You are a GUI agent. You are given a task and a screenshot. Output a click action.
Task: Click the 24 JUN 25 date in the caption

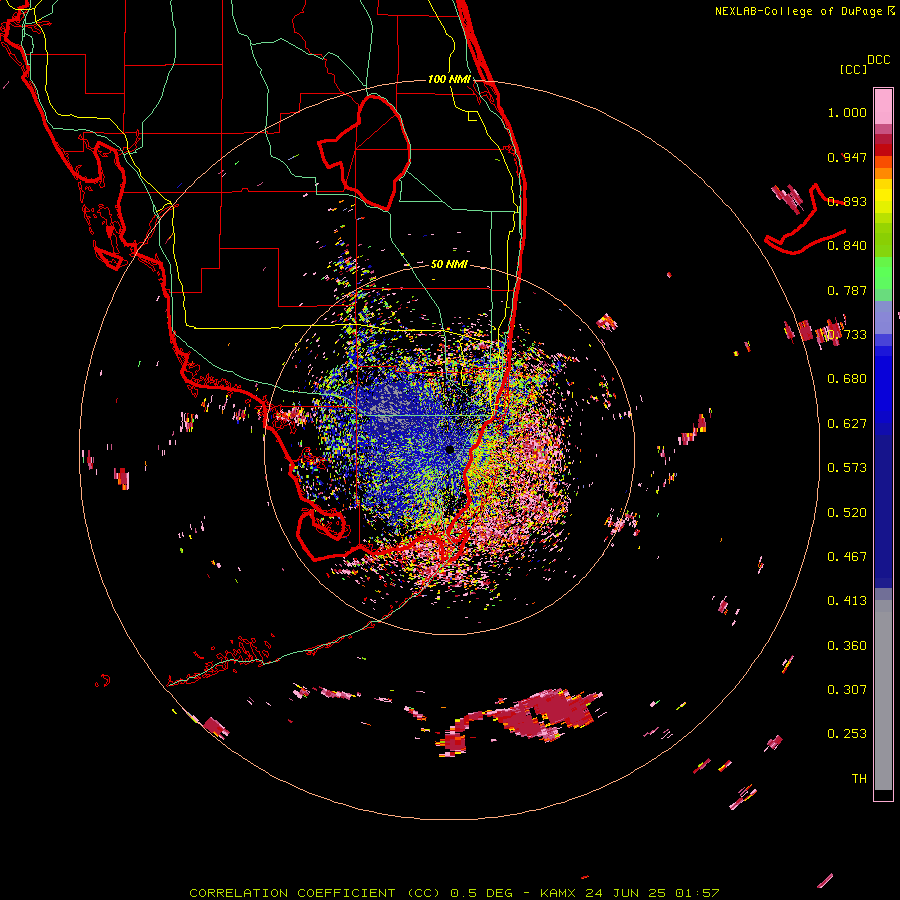coord(625,893)
